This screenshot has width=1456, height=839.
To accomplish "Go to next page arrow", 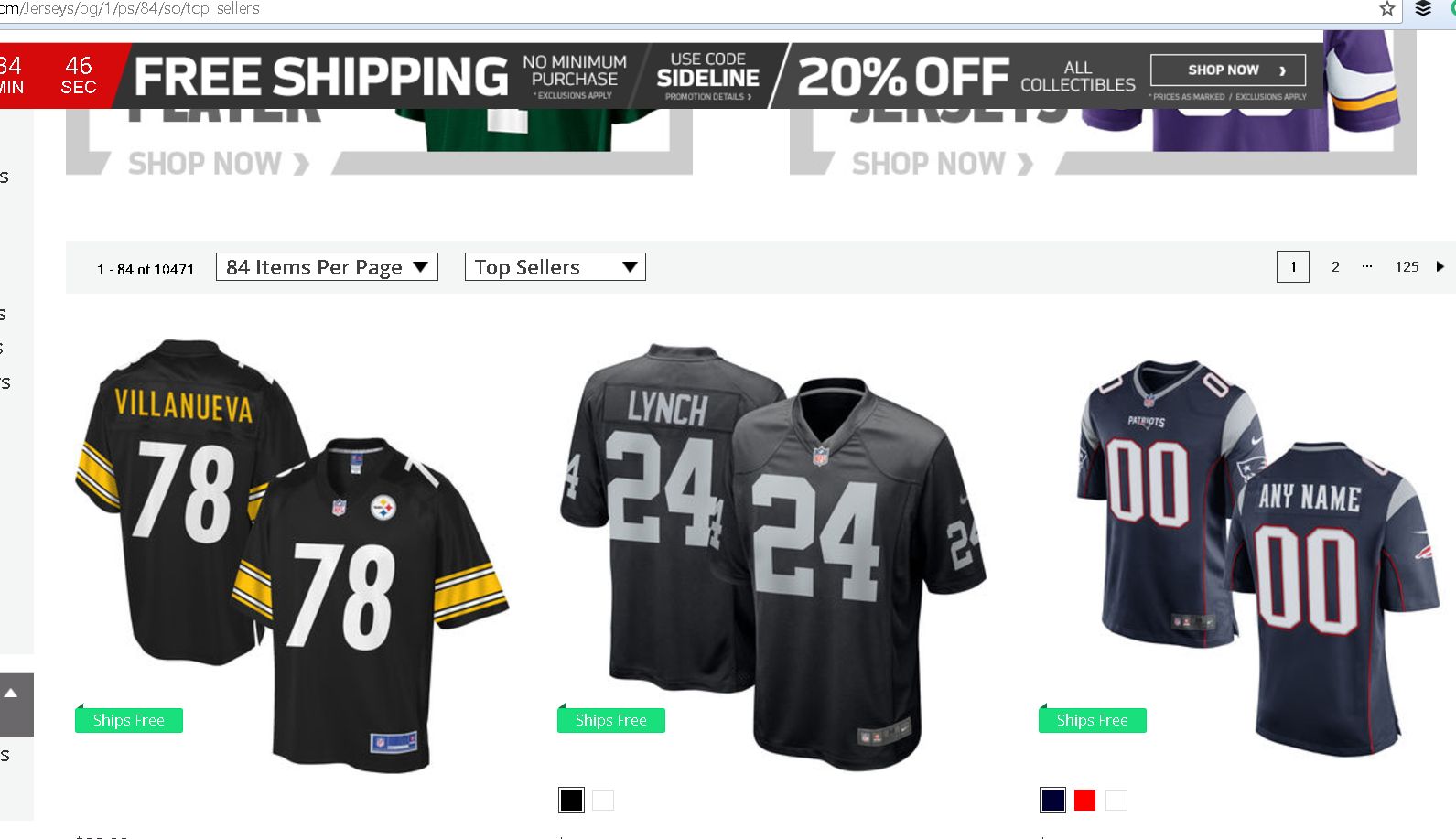I will pyautogui.click(x=1440, y=267).
